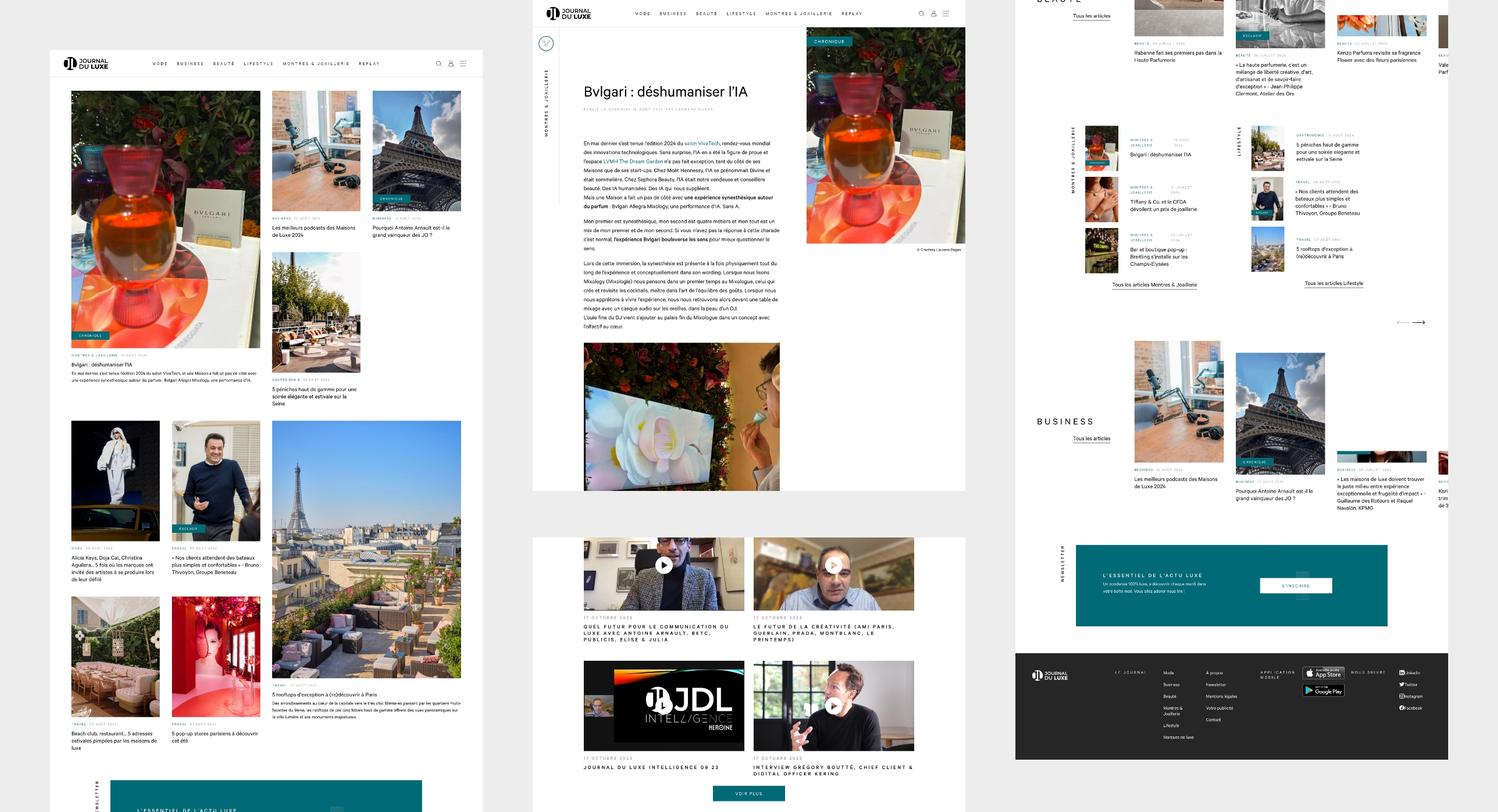Select Replay in article page navigation
This screenshot has width=1498, height=812.
[x=852, y=14]
